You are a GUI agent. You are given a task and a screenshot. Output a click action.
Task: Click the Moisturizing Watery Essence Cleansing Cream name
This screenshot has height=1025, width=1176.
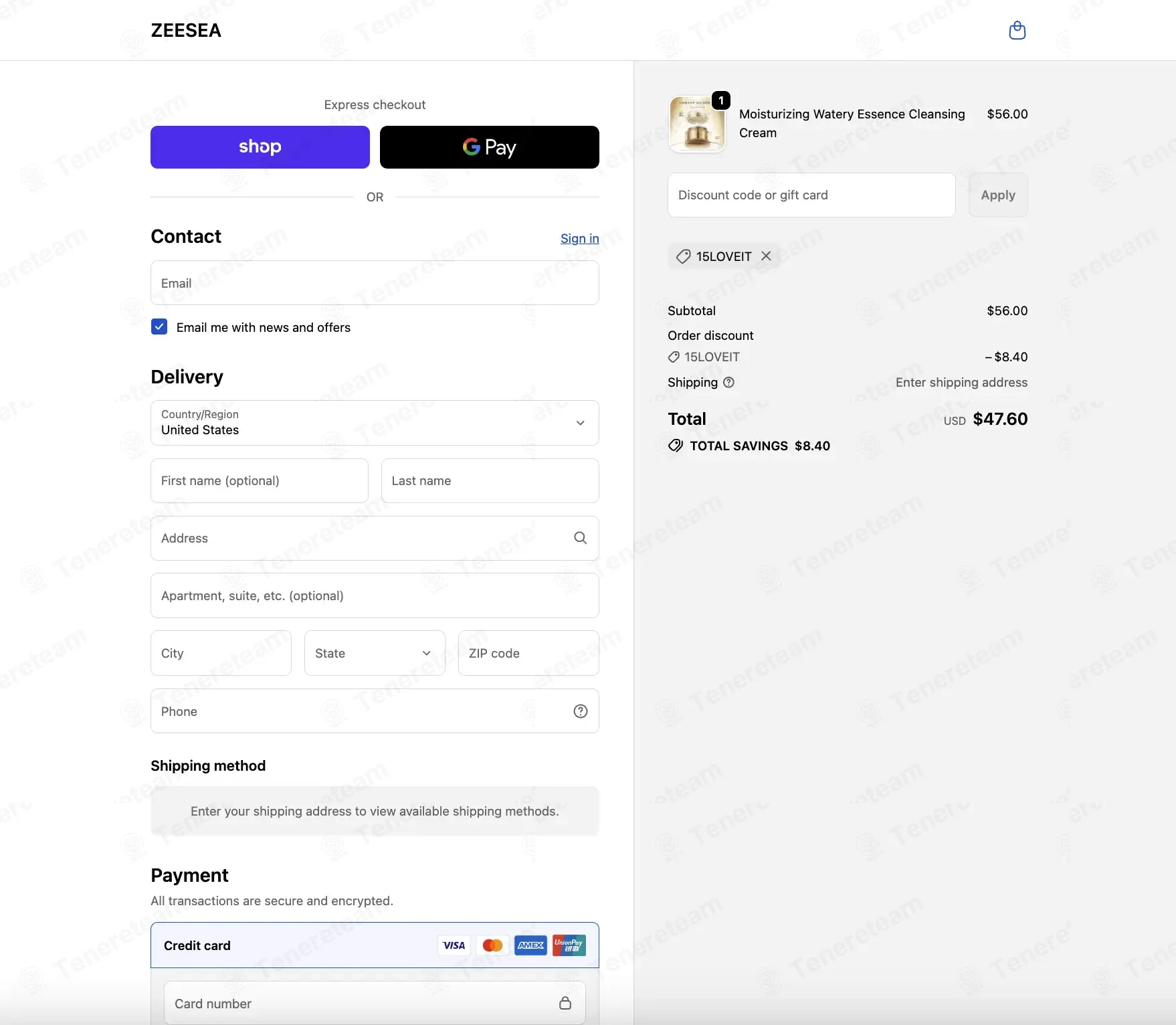(852, 123)
